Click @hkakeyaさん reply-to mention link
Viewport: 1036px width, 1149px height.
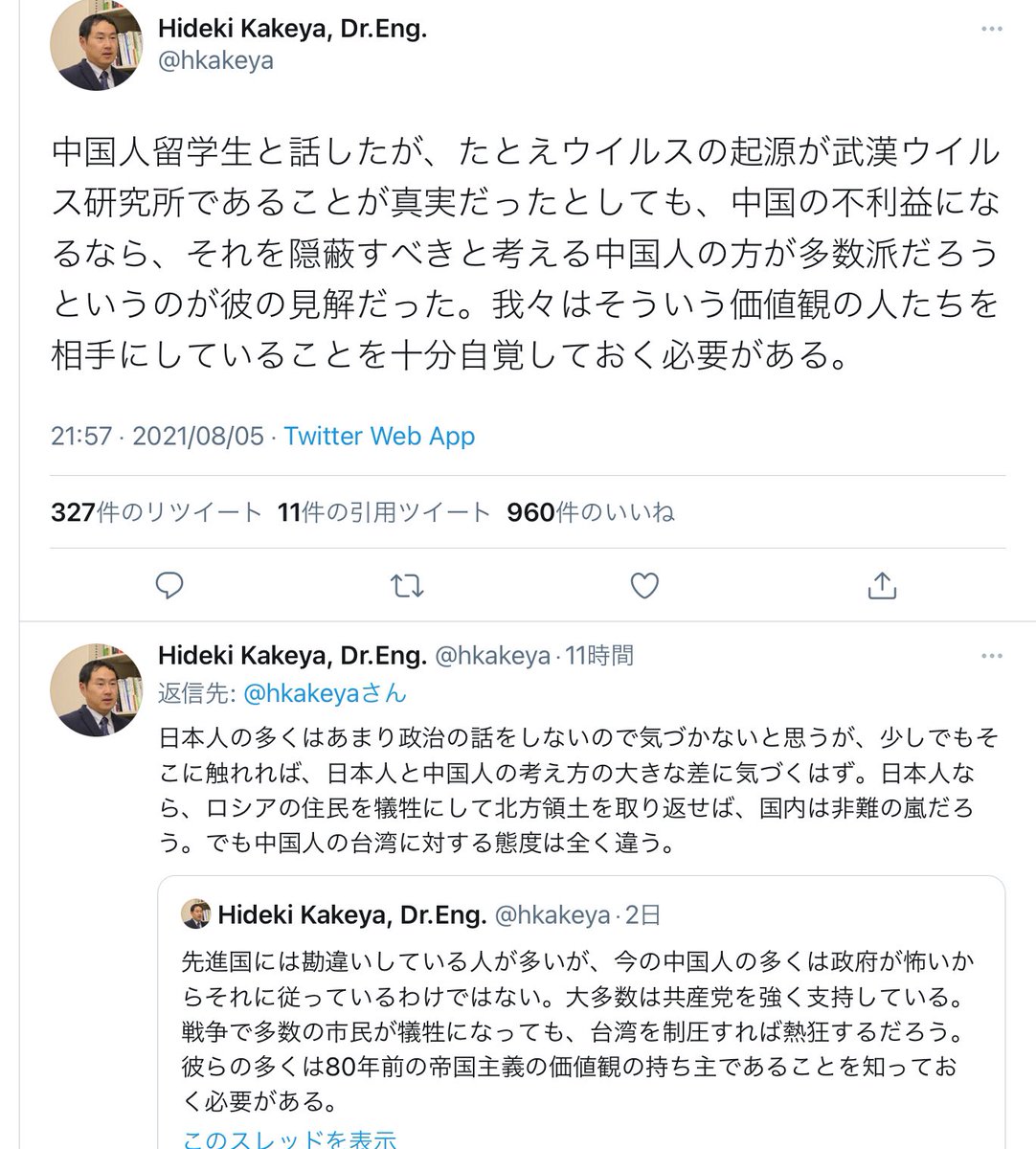(x=325, y=692)
